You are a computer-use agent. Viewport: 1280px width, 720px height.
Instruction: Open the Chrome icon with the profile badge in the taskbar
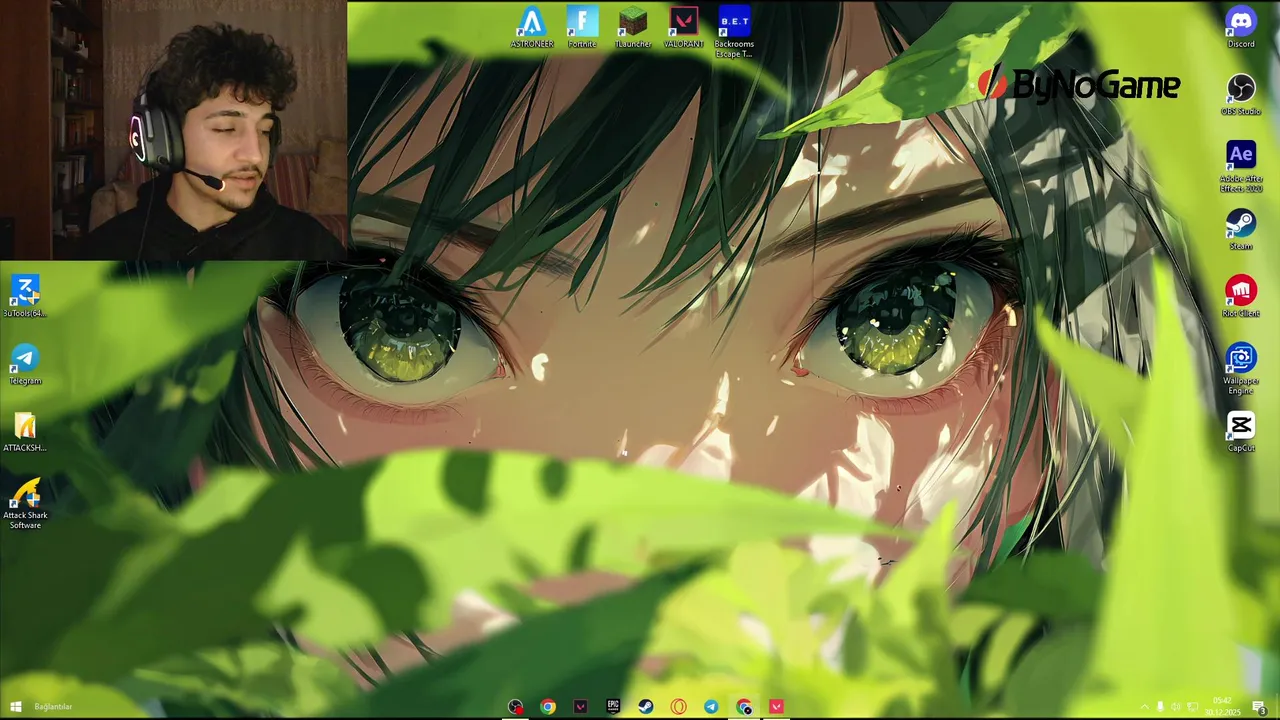744,707
